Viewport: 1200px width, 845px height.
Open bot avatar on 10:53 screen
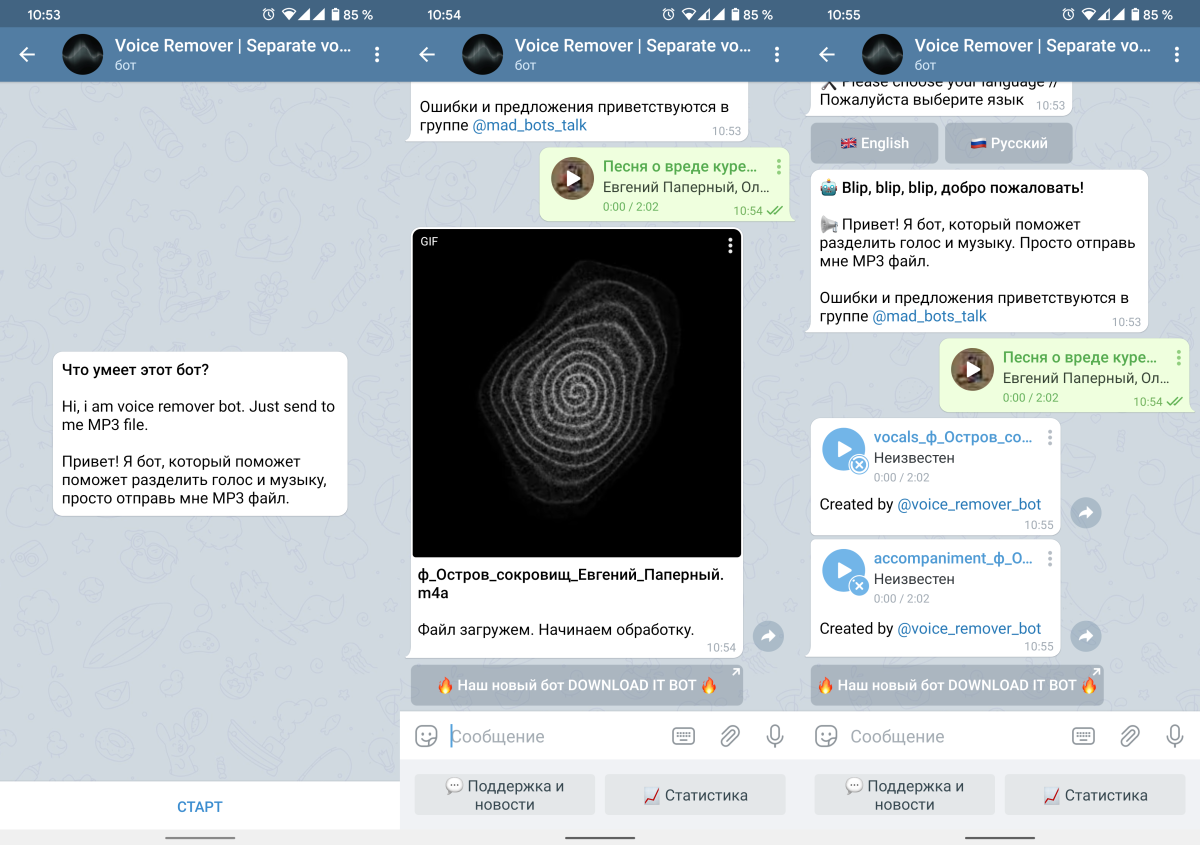83,55
